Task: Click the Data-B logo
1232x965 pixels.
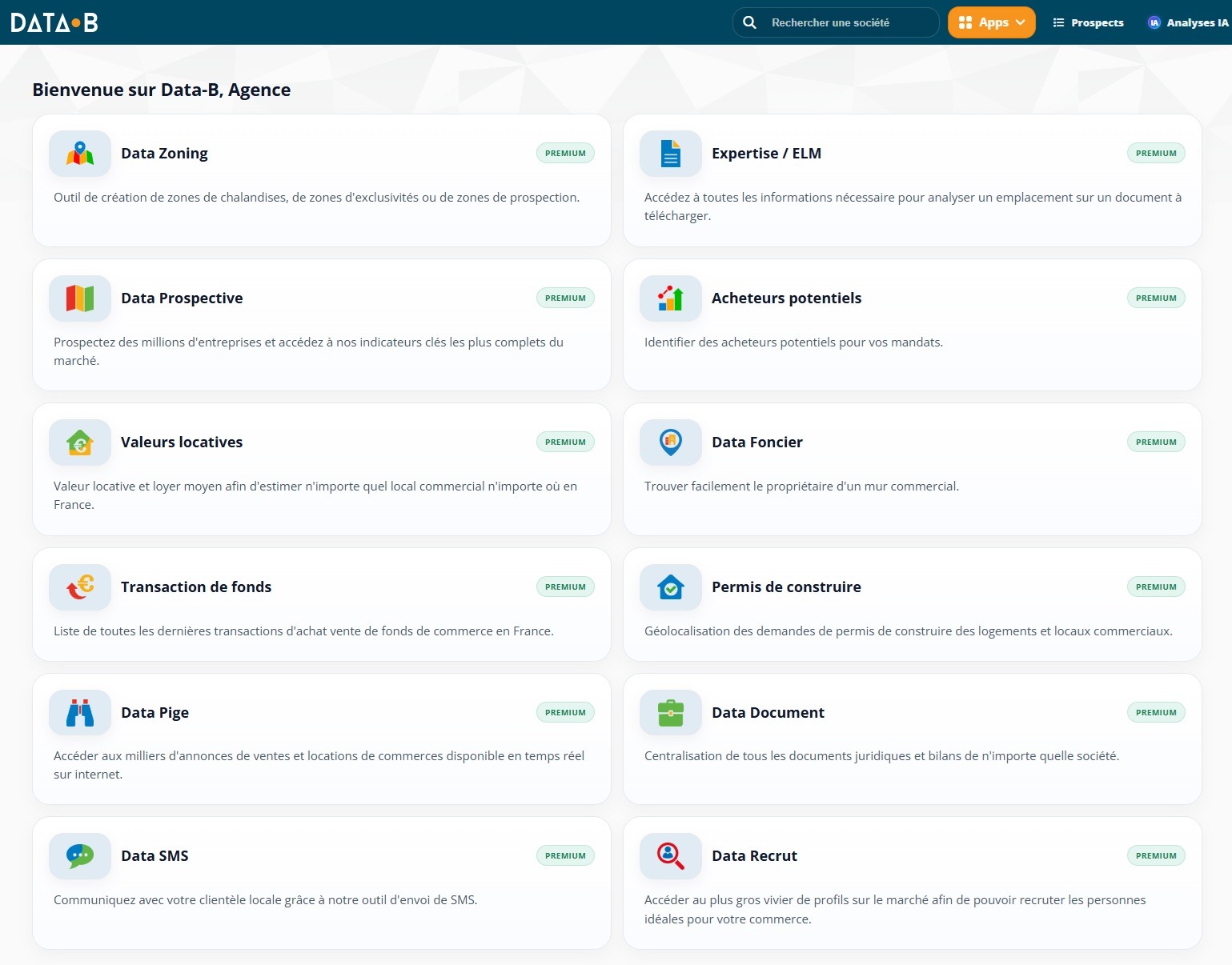Action: coord(54,22)
